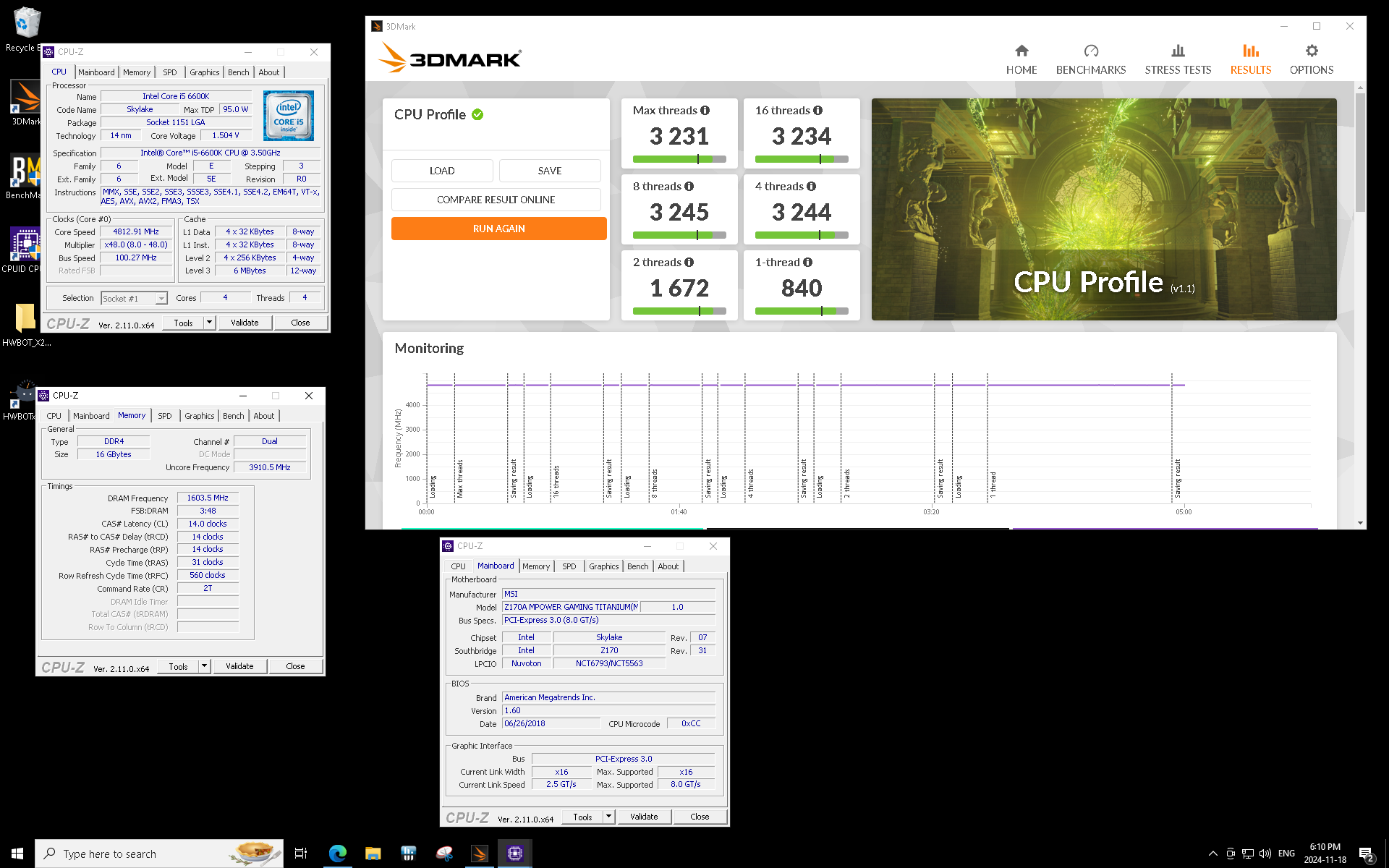The image size is (1389, 868).
Task: Click COMPARE RESULT ONLINE
Action: (496, 200)
